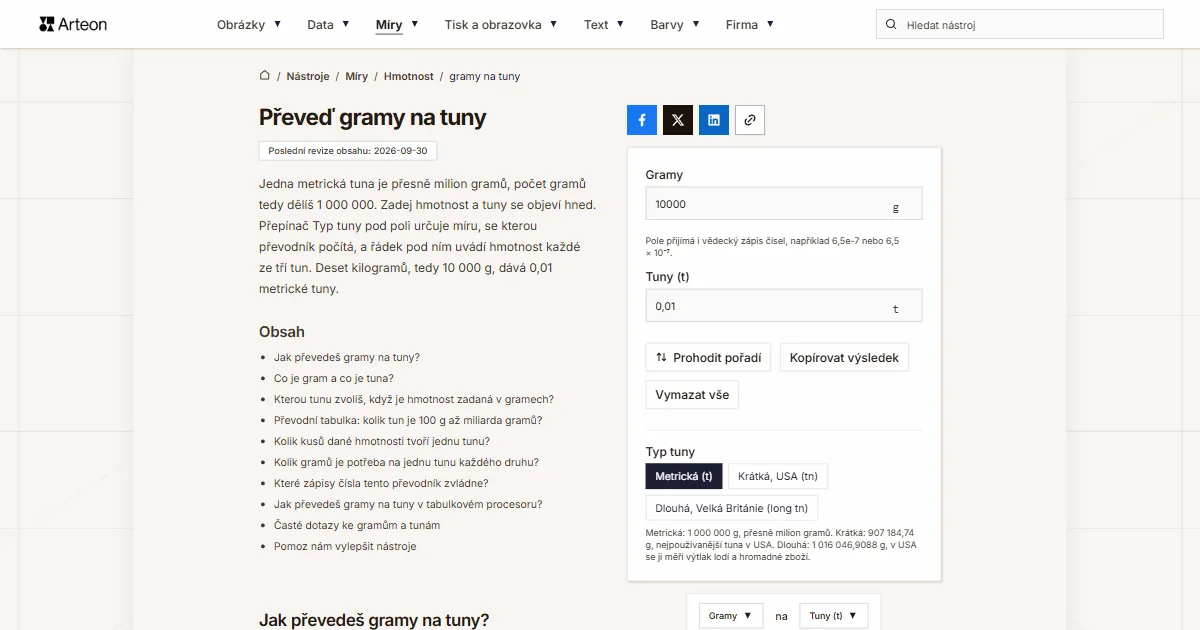This screenshot has width=1200, height=630.
Task: Click Kopírovat výsledek button
Action: [844, 357]
